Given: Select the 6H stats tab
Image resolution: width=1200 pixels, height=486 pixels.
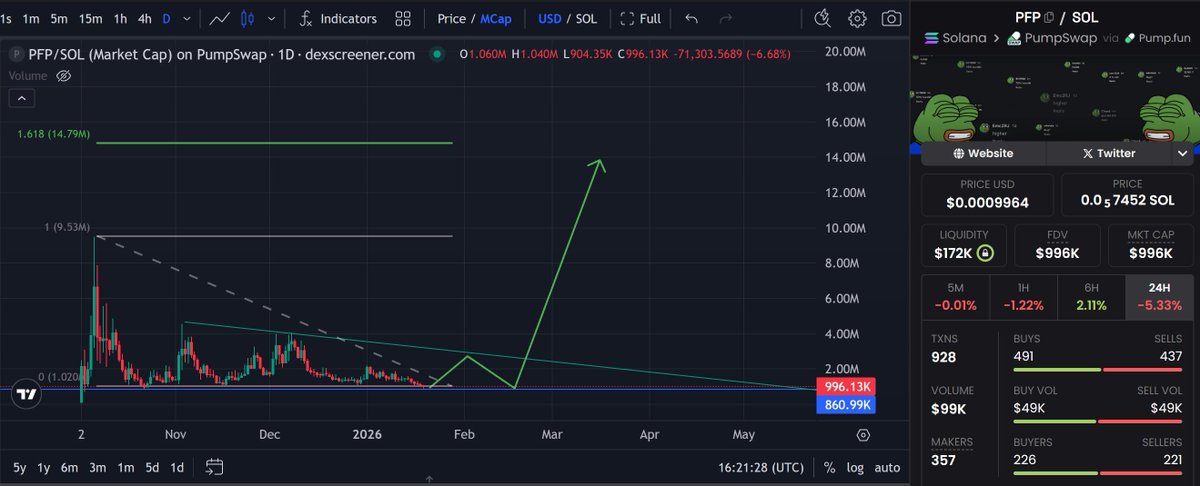Looking at the screenshot, I should coord(1090,298).
